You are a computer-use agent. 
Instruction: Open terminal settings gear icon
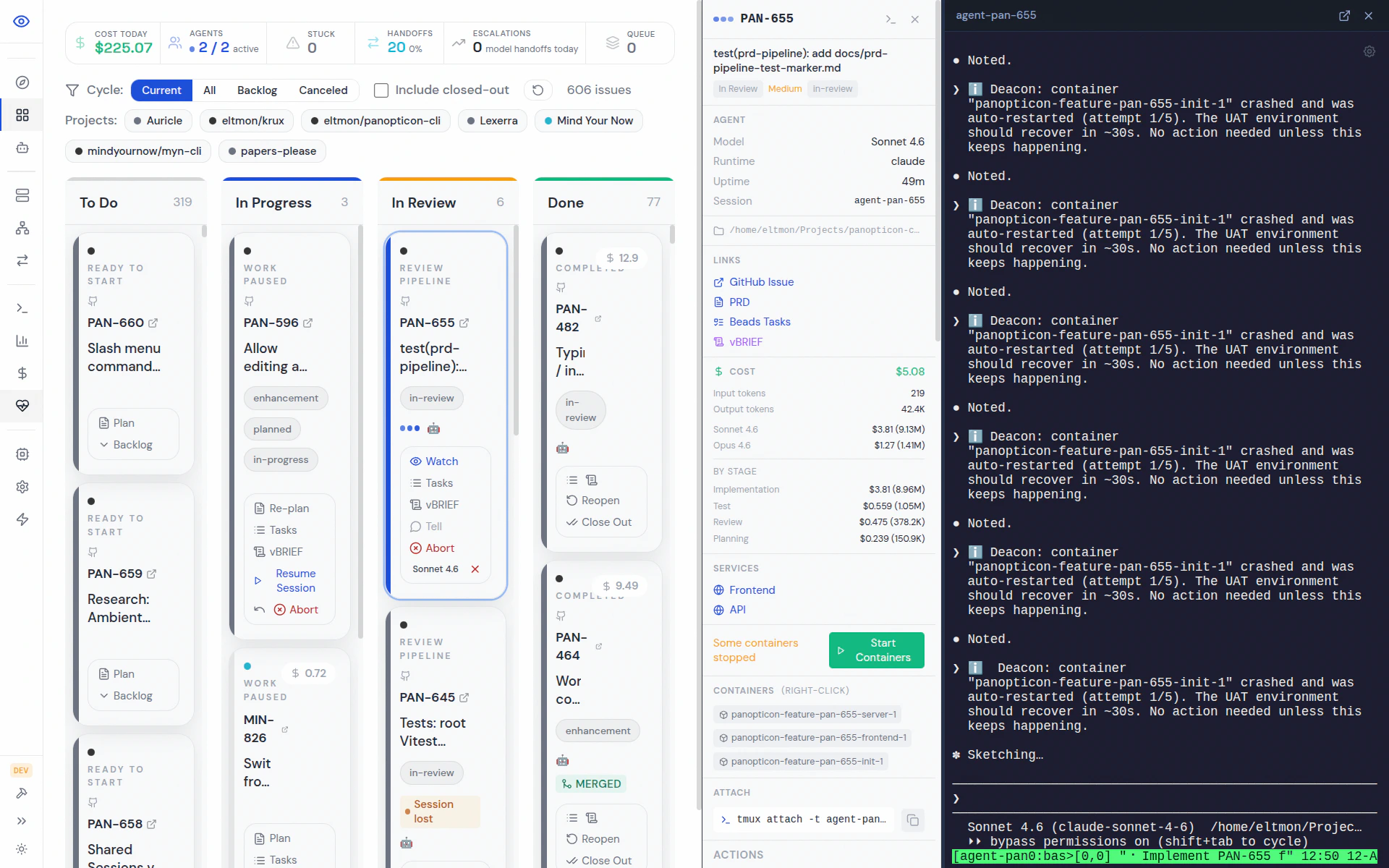[x=1369, y=51]
